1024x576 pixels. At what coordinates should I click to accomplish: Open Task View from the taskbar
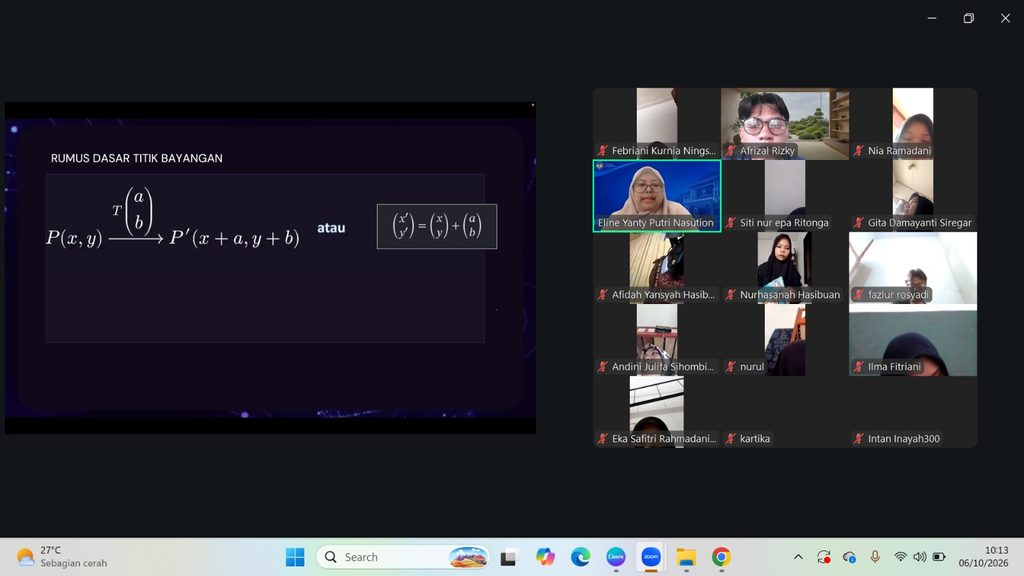click(x=508, y=557)
